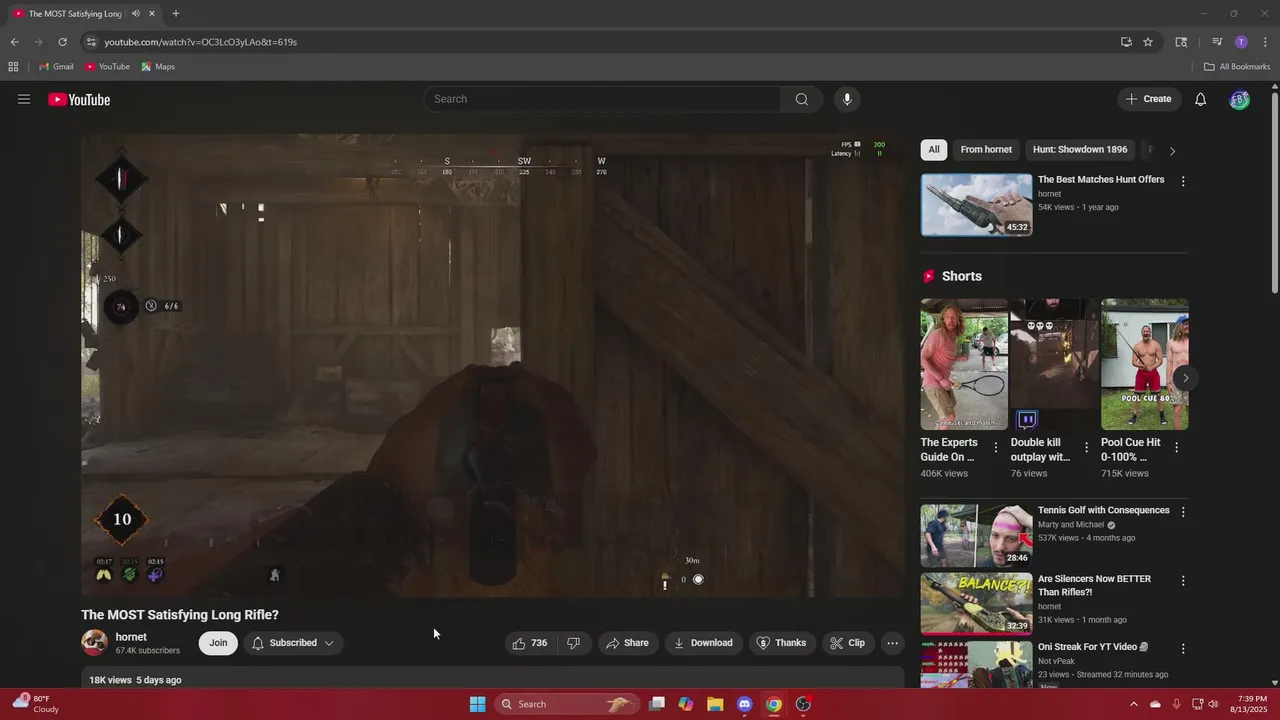This screenshot has height=720, width=1280.
Task: Select the All filter chip
Action: [934, 150]
